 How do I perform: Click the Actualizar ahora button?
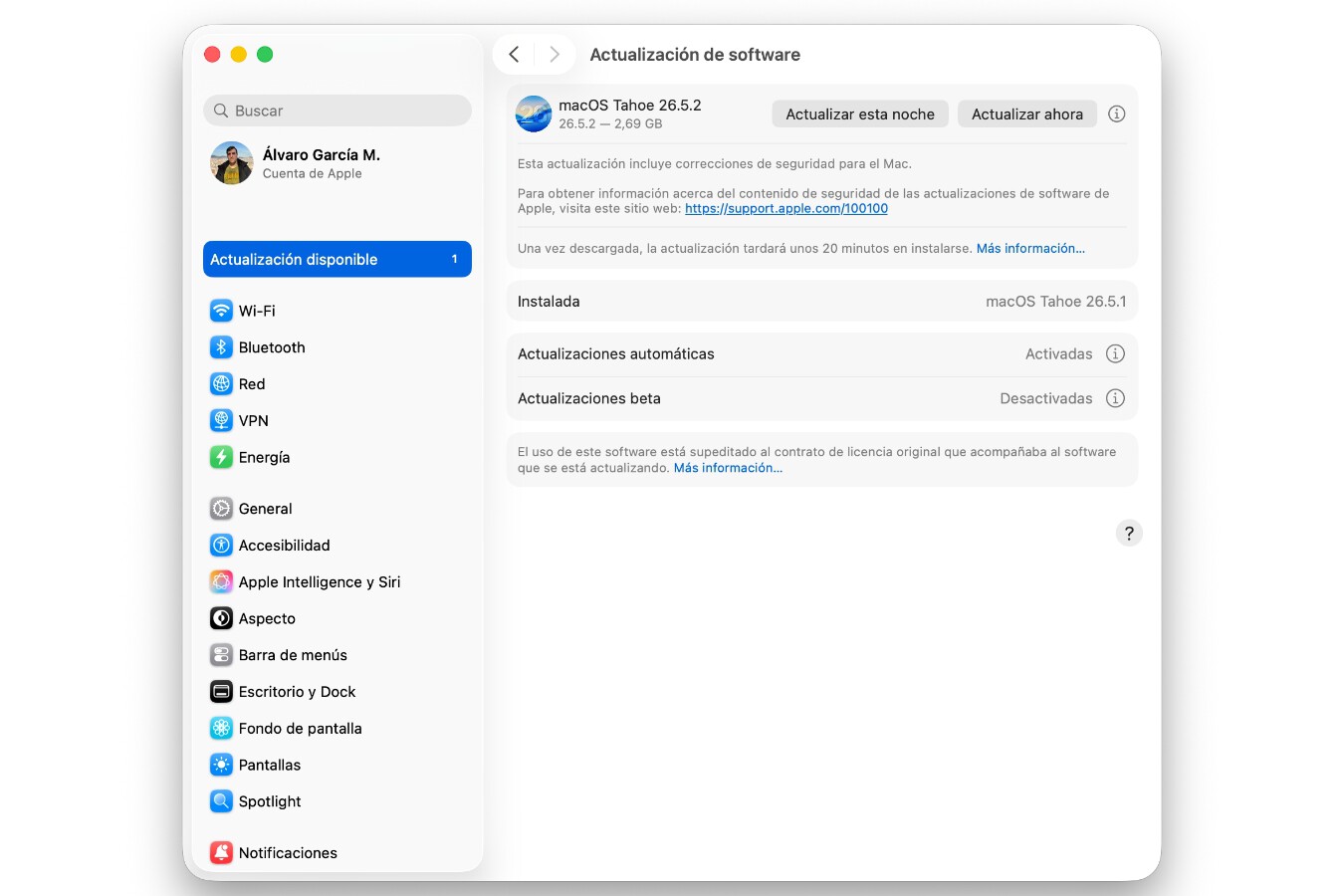(1027, 113)
